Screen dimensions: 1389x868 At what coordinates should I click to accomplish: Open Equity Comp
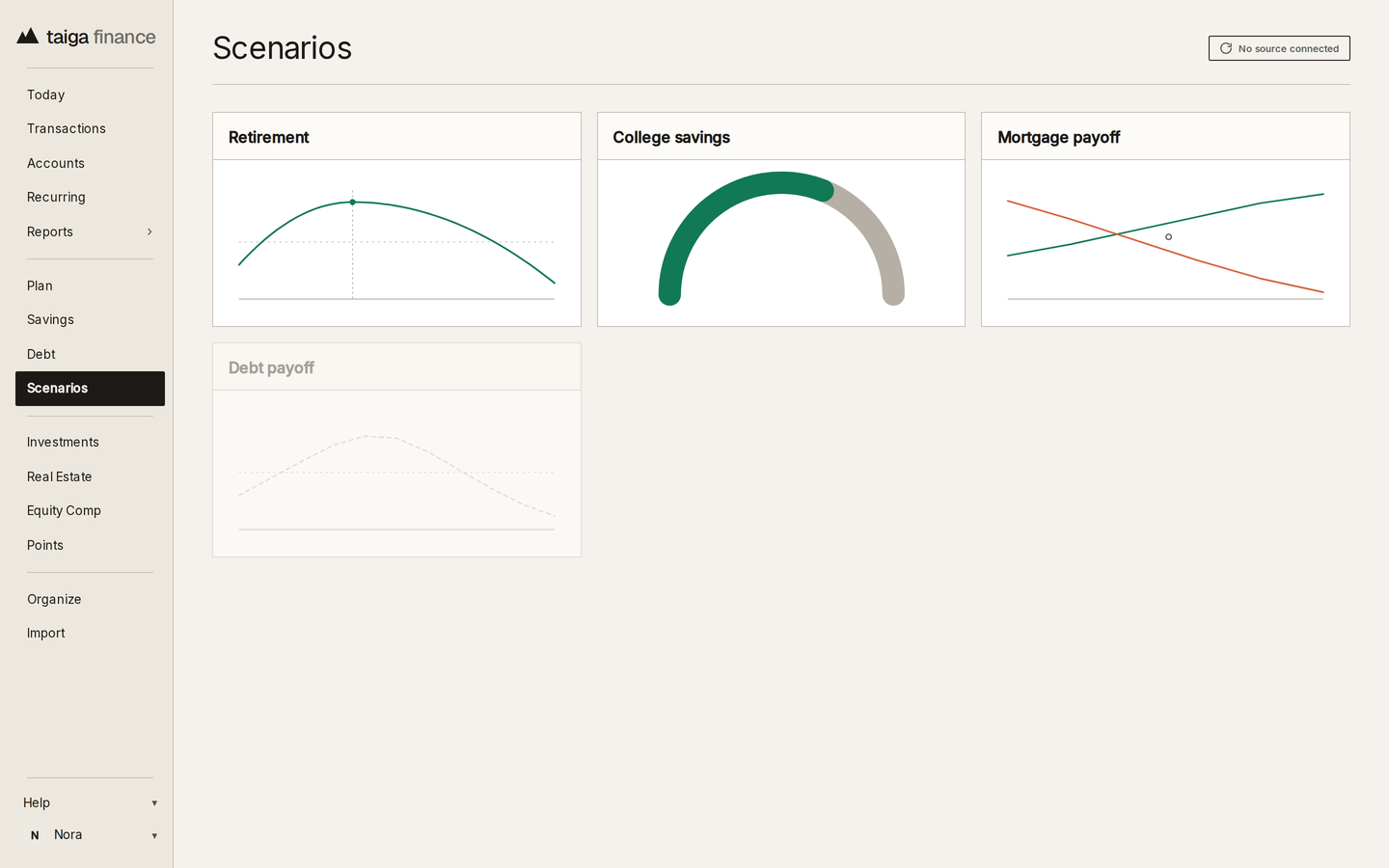pos(90,510)
